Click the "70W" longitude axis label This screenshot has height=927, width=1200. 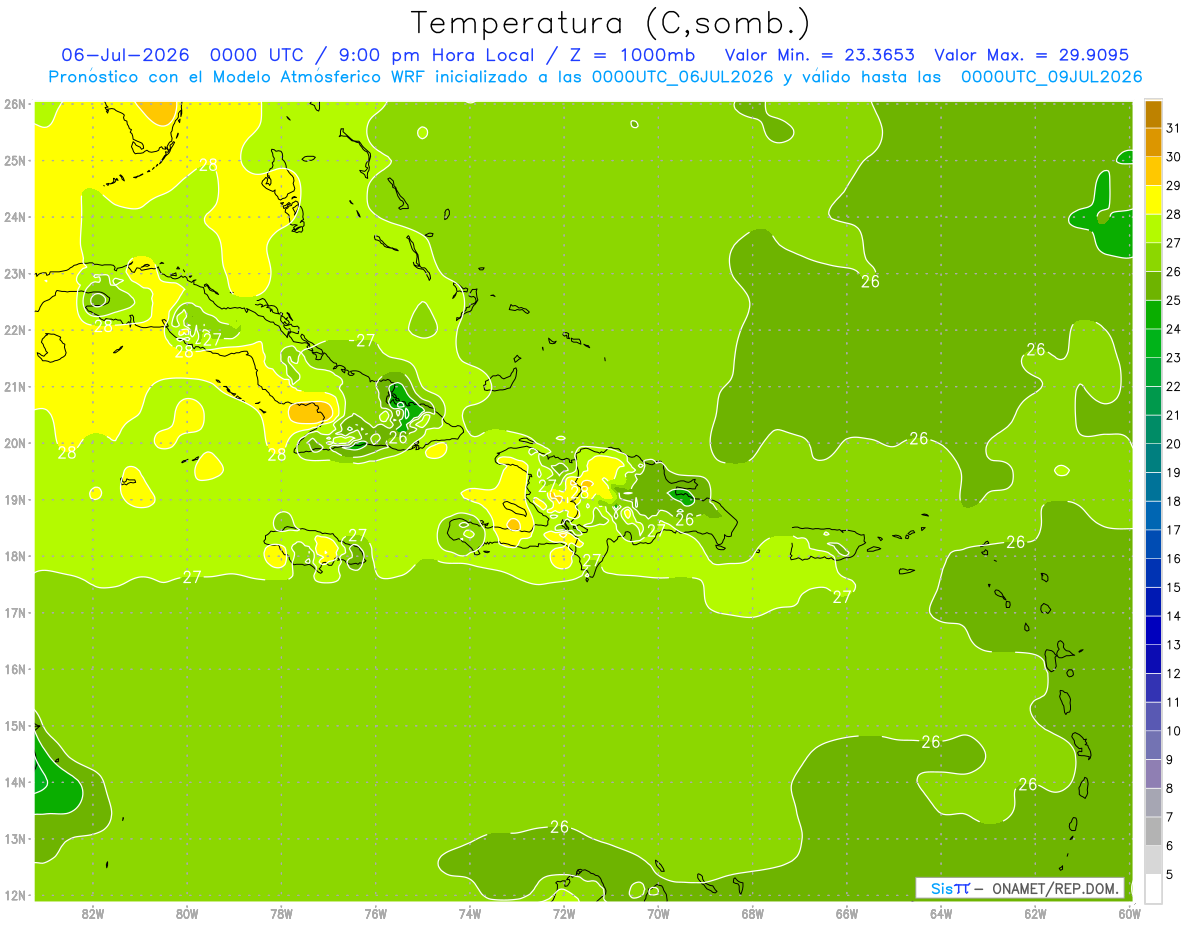click(658, 913)
